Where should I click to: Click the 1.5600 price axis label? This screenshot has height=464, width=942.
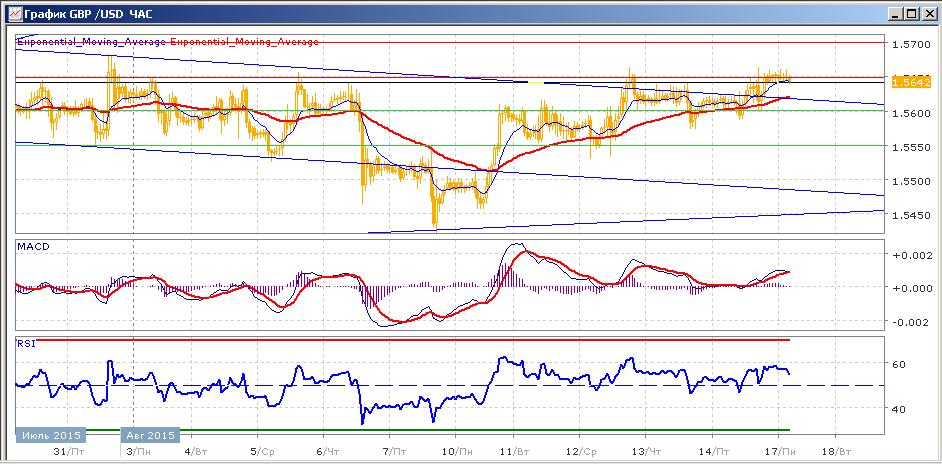click(x=912, y=113)
